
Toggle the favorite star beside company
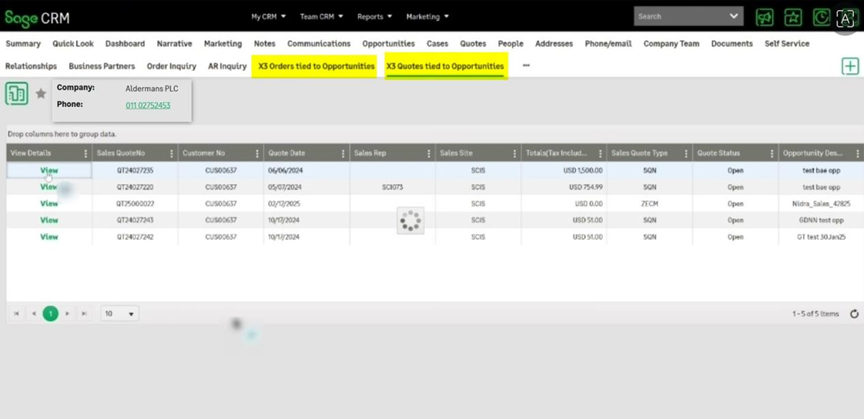[x=41, y=94]
